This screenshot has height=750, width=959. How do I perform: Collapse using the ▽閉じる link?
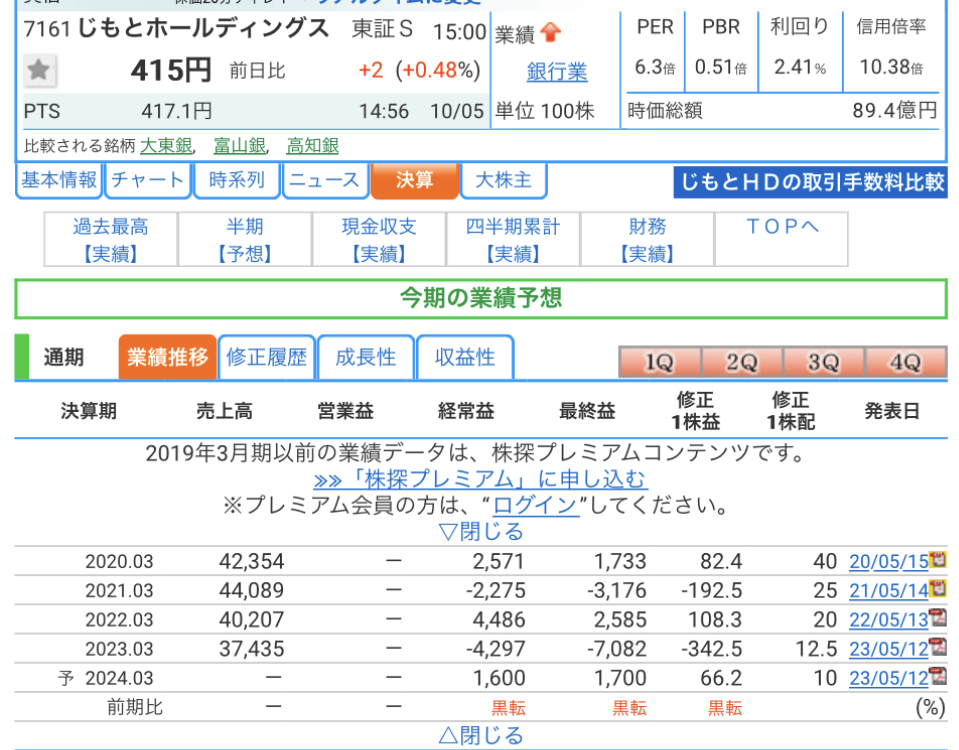coord(481,532)
